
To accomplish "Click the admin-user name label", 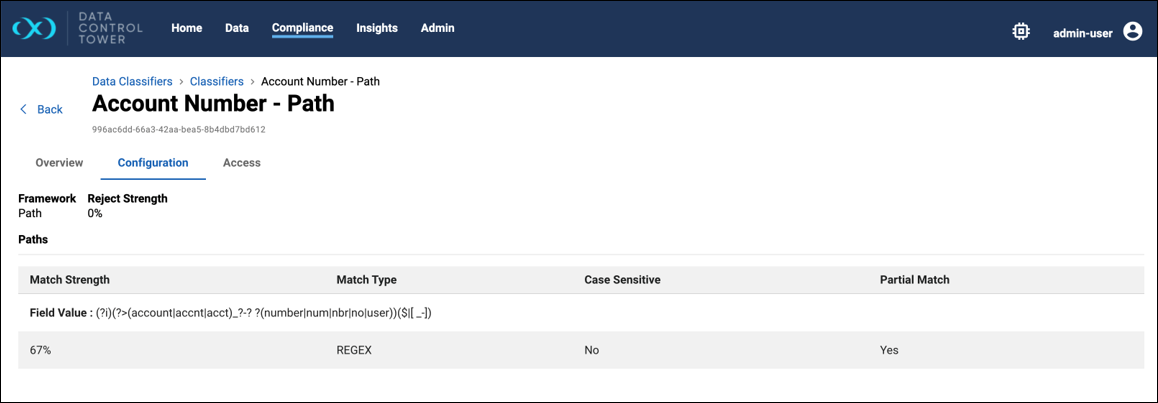I will point(1082,33).
